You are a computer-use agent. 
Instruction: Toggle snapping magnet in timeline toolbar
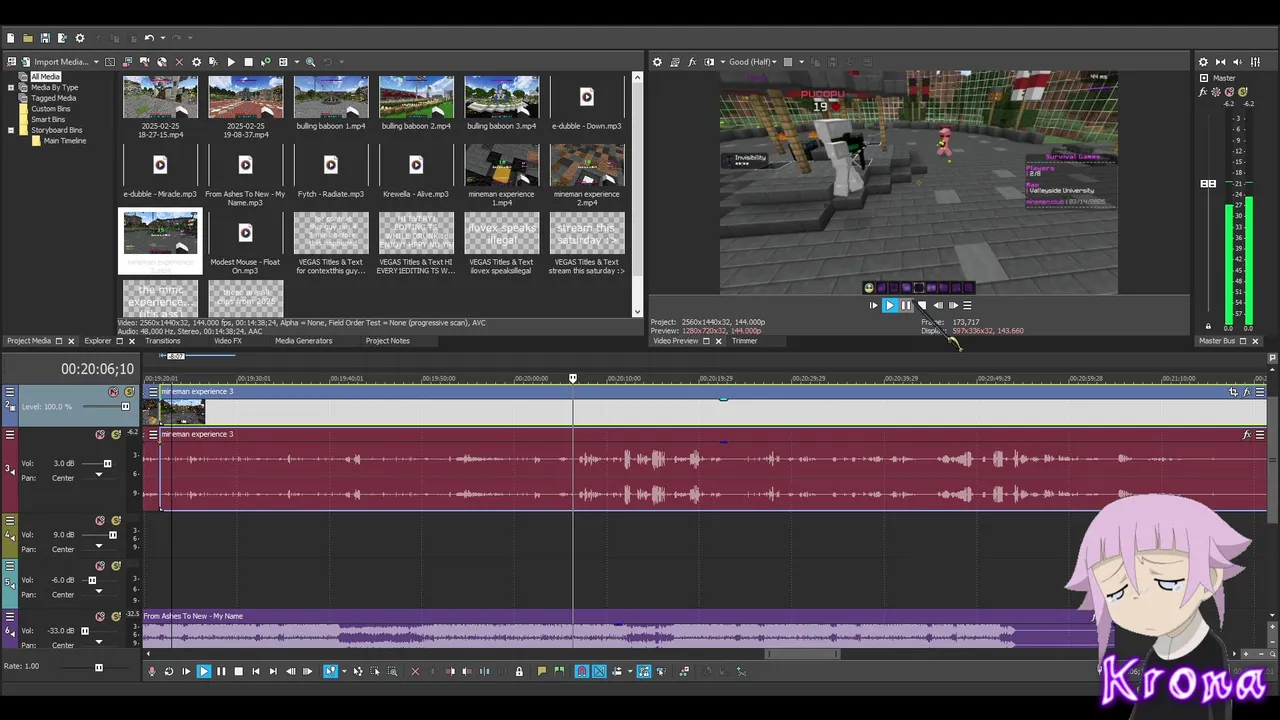(582, 672)
